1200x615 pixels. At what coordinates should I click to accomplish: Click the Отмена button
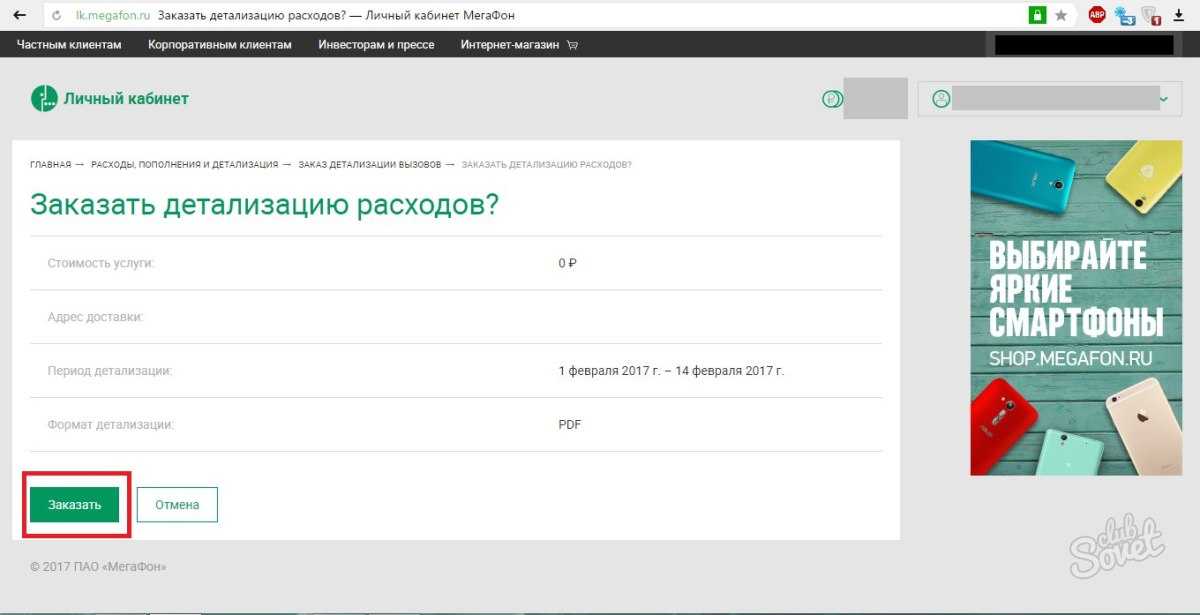[x=177, y=505]
